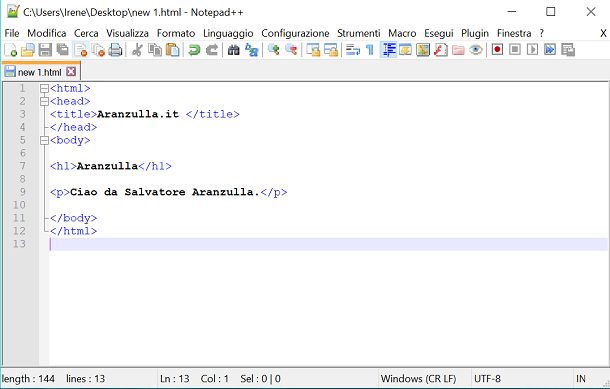Image resolution: width=610 pixels, height=389 pixels.
Task: Undo last action with green arrow
Action: 194,50
